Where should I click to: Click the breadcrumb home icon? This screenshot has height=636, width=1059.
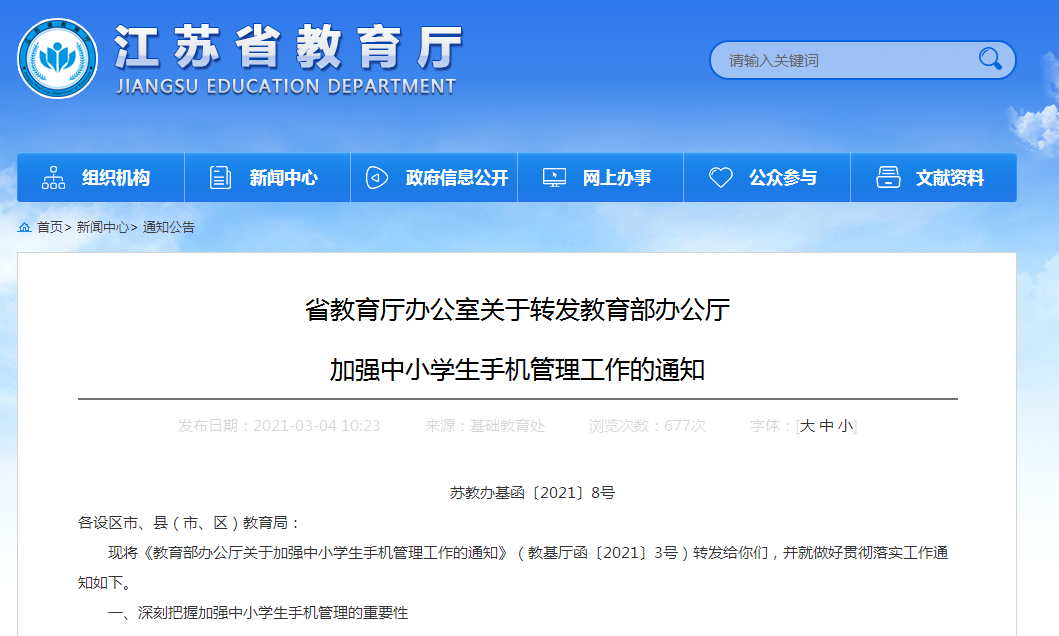[x=24, y=228]
